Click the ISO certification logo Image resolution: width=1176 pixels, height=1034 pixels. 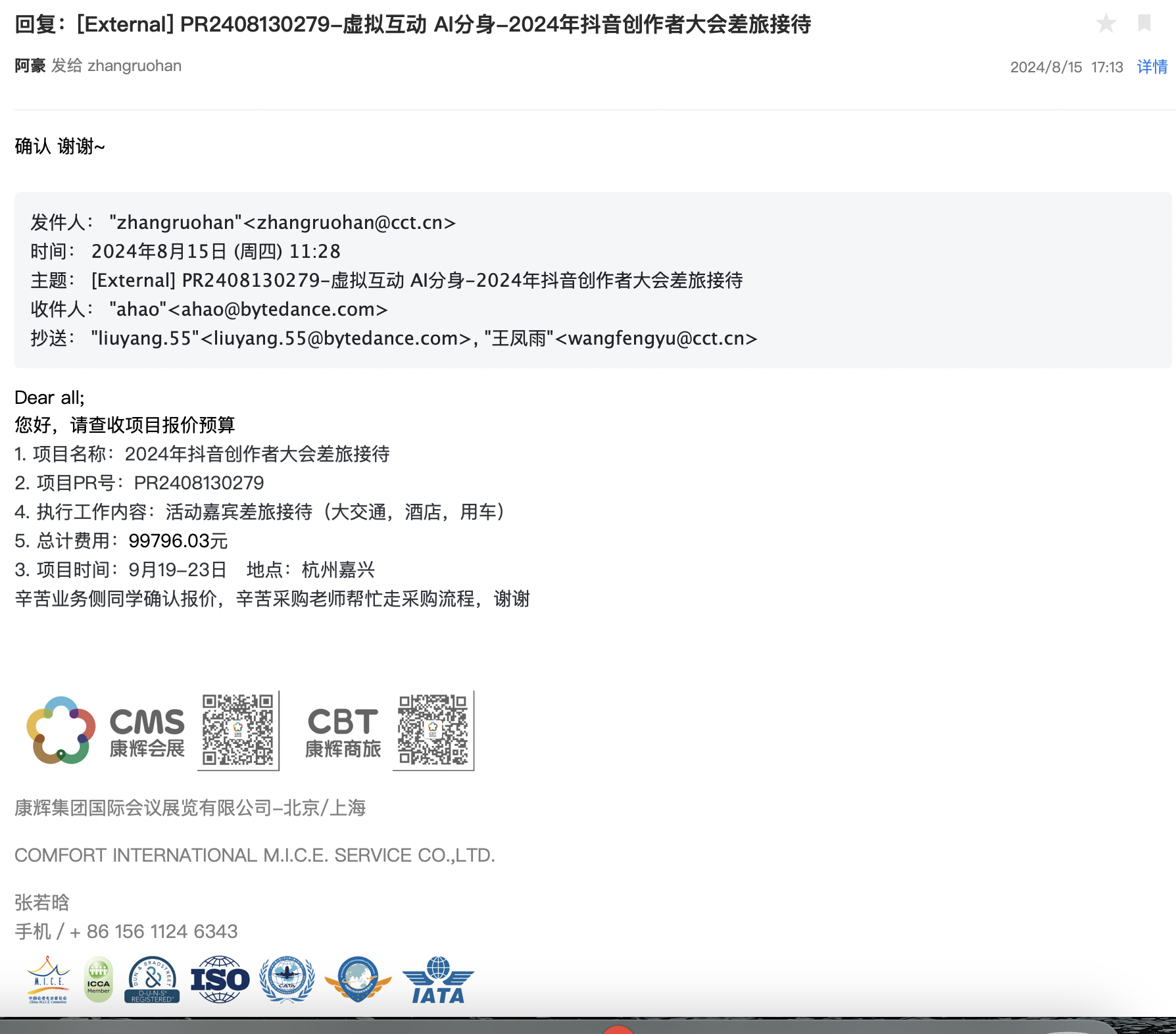(x=220, y=980)
